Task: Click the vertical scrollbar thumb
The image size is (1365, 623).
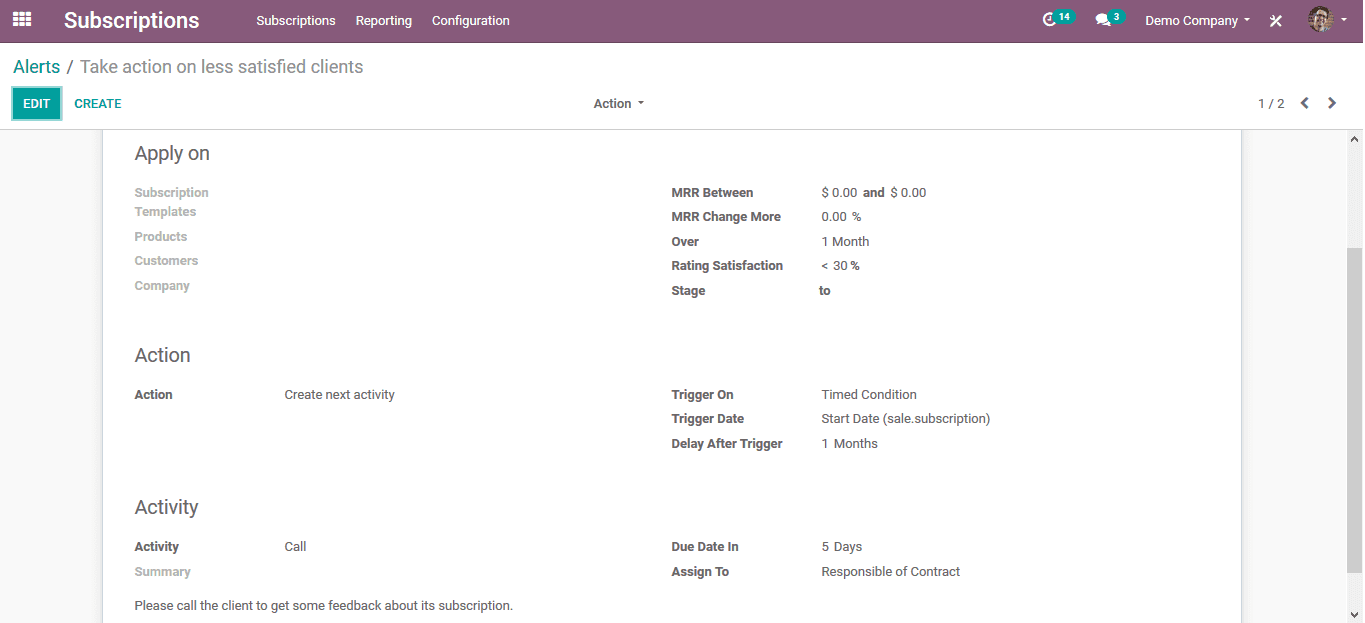Action: pyautogui.click(x=1355, y=412)
